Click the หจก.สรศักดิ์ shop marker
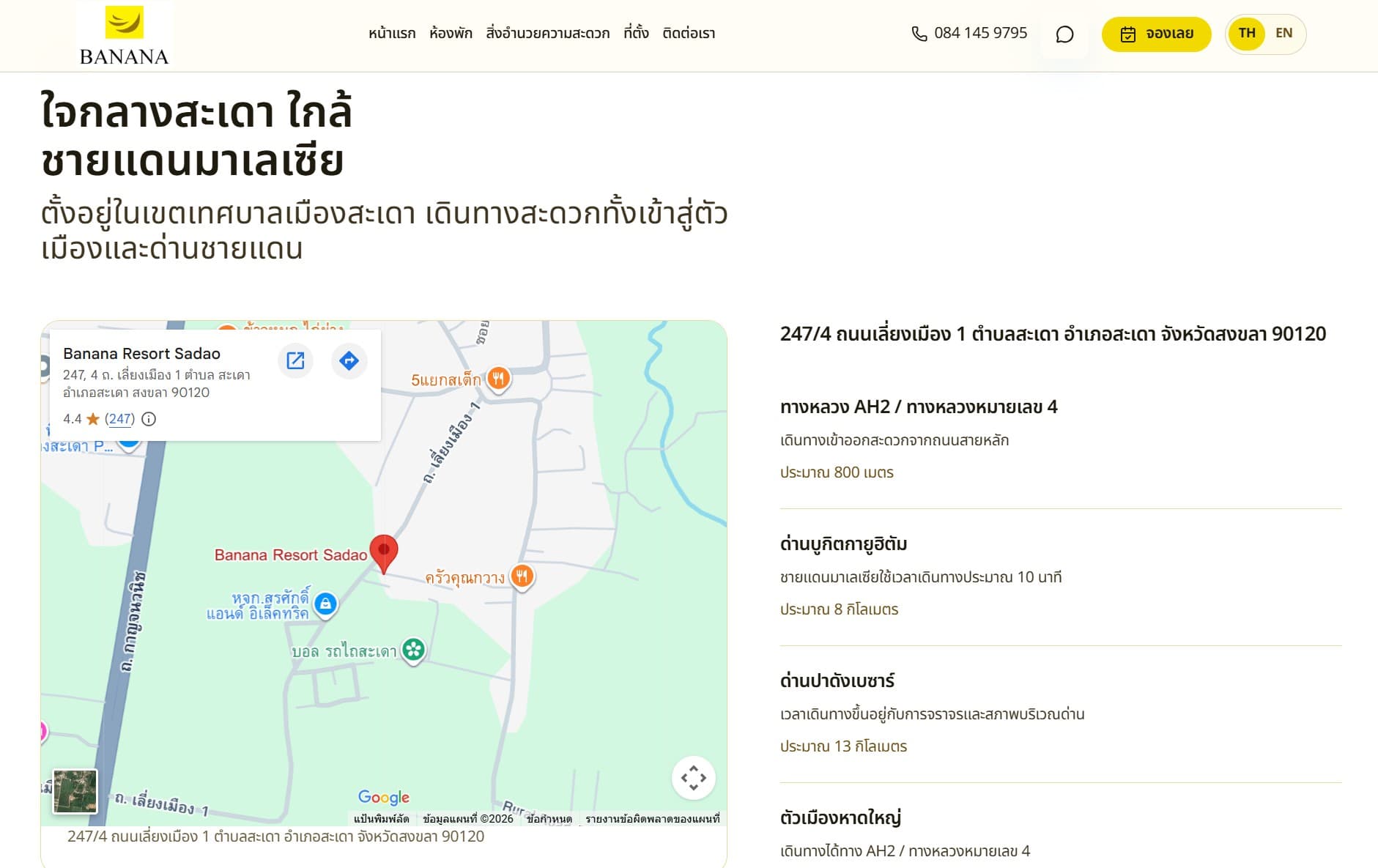 tap(326, 604)
